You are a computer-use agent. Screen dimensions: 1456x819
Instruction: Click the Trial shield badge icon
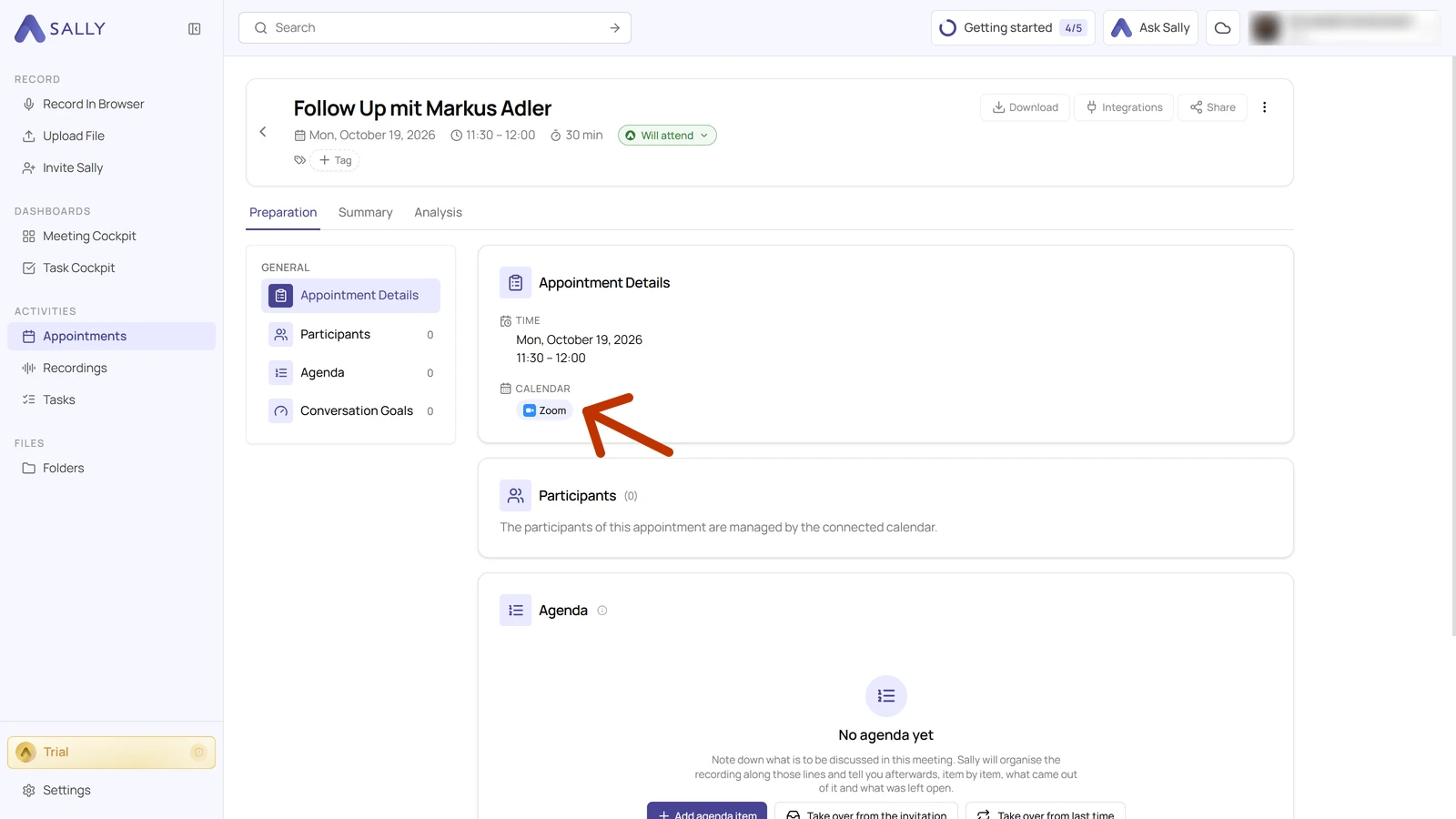pyautogui.click(x=198, y=753)
